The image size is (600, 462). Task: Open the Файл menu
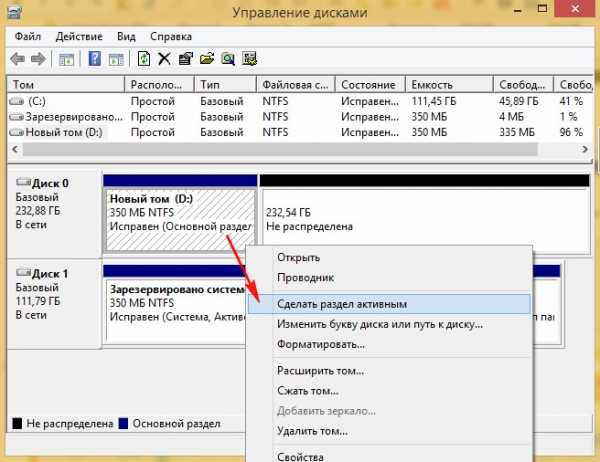click(x=28, y=36)
